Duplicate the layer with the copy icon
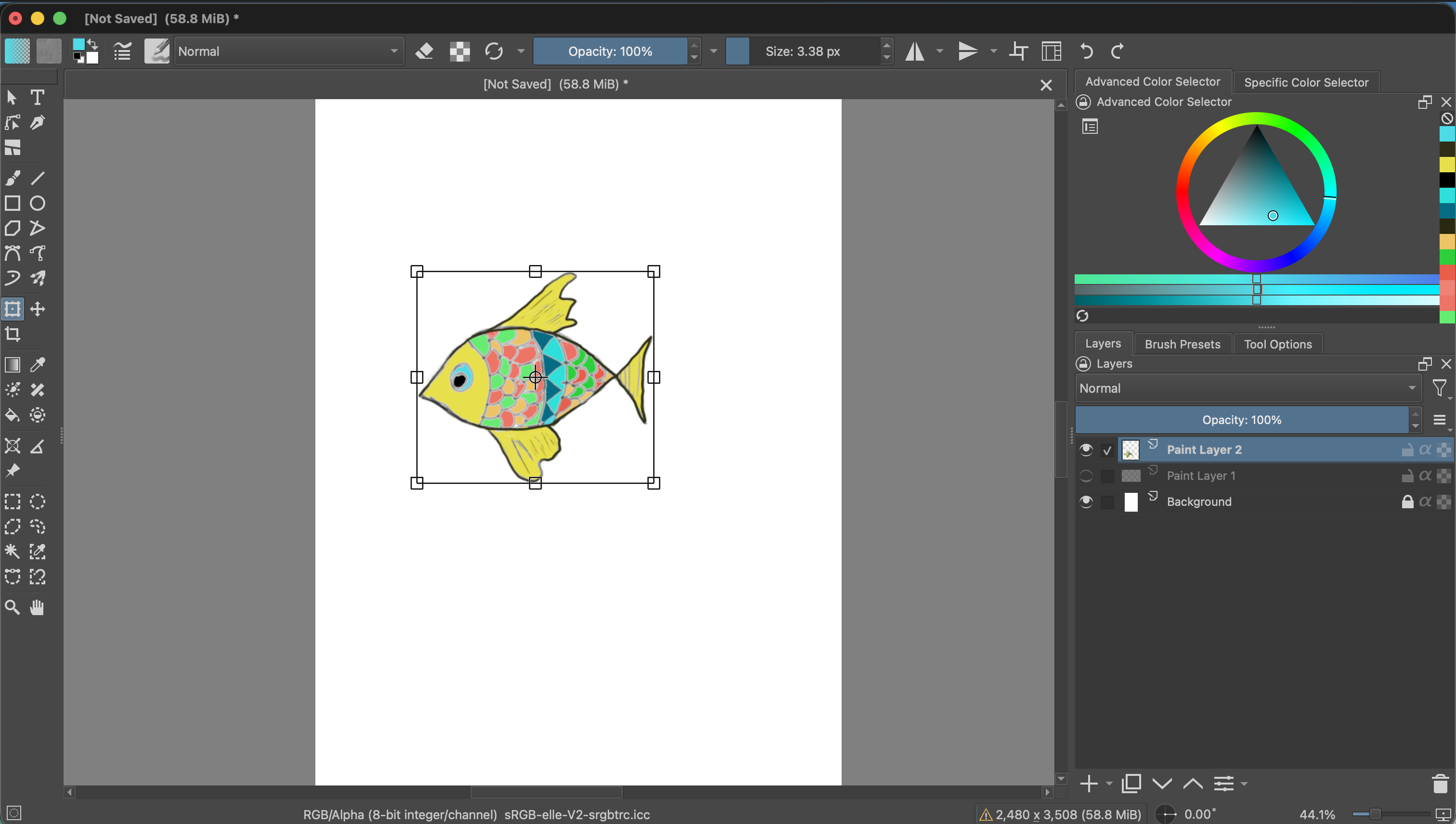Viewport: 1456px width, 824px height. point(1131,783)
